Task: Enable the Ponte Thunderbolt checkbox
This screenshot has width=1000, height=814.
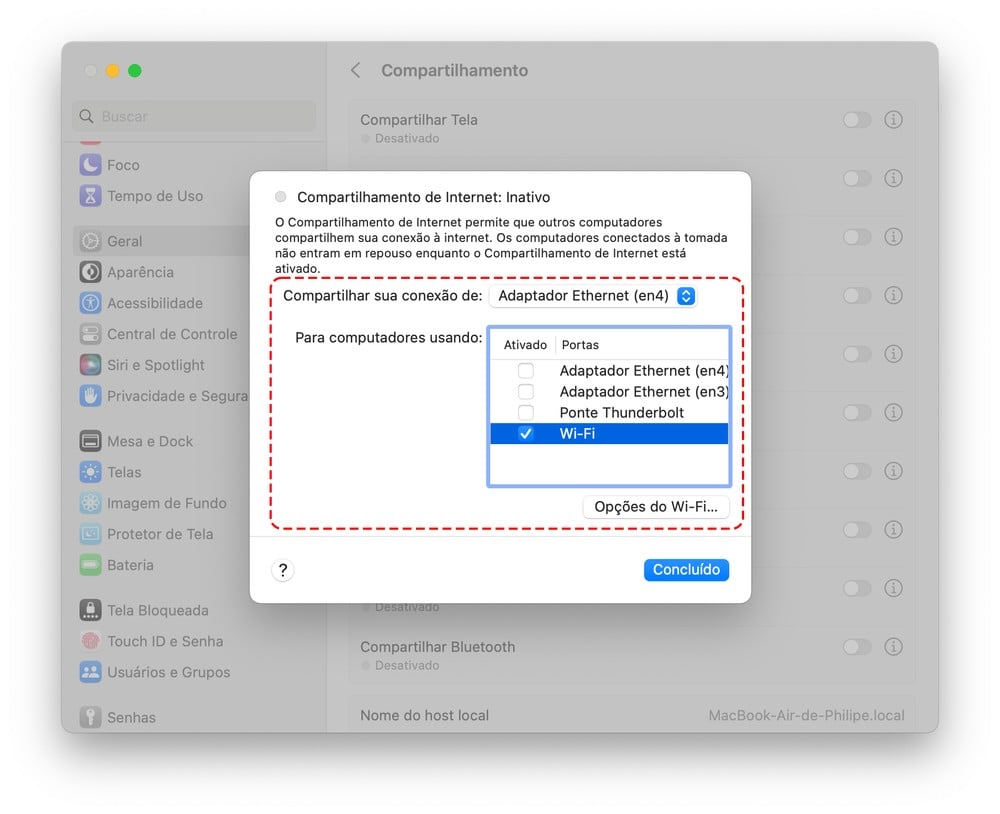Action: tap(526, 413)
